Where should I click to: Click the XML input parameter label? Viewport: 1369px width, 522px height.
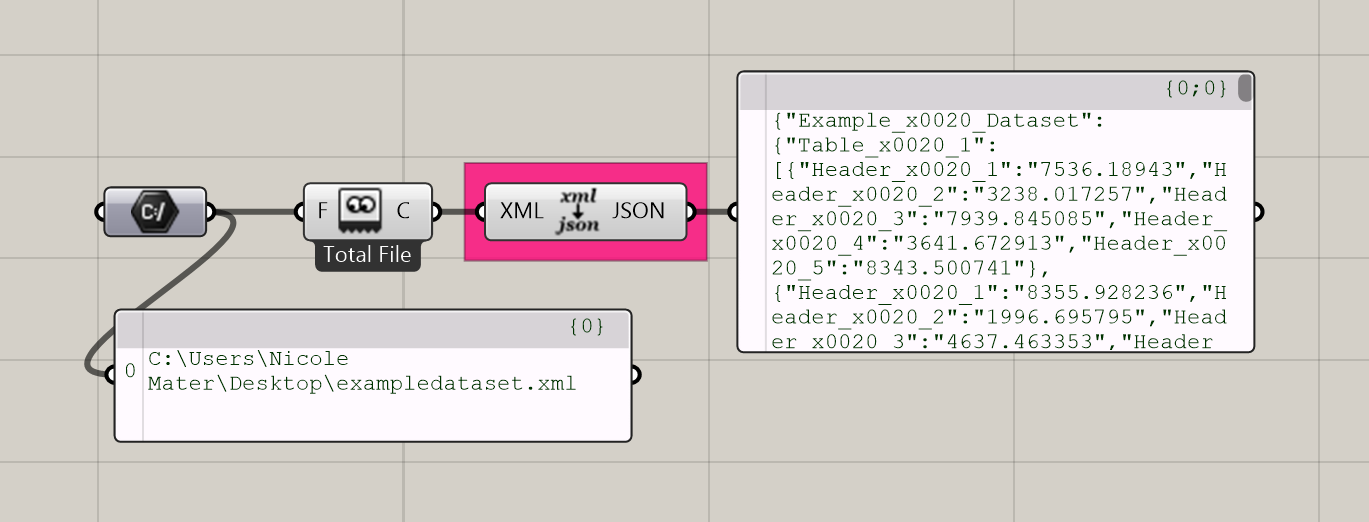521,212
